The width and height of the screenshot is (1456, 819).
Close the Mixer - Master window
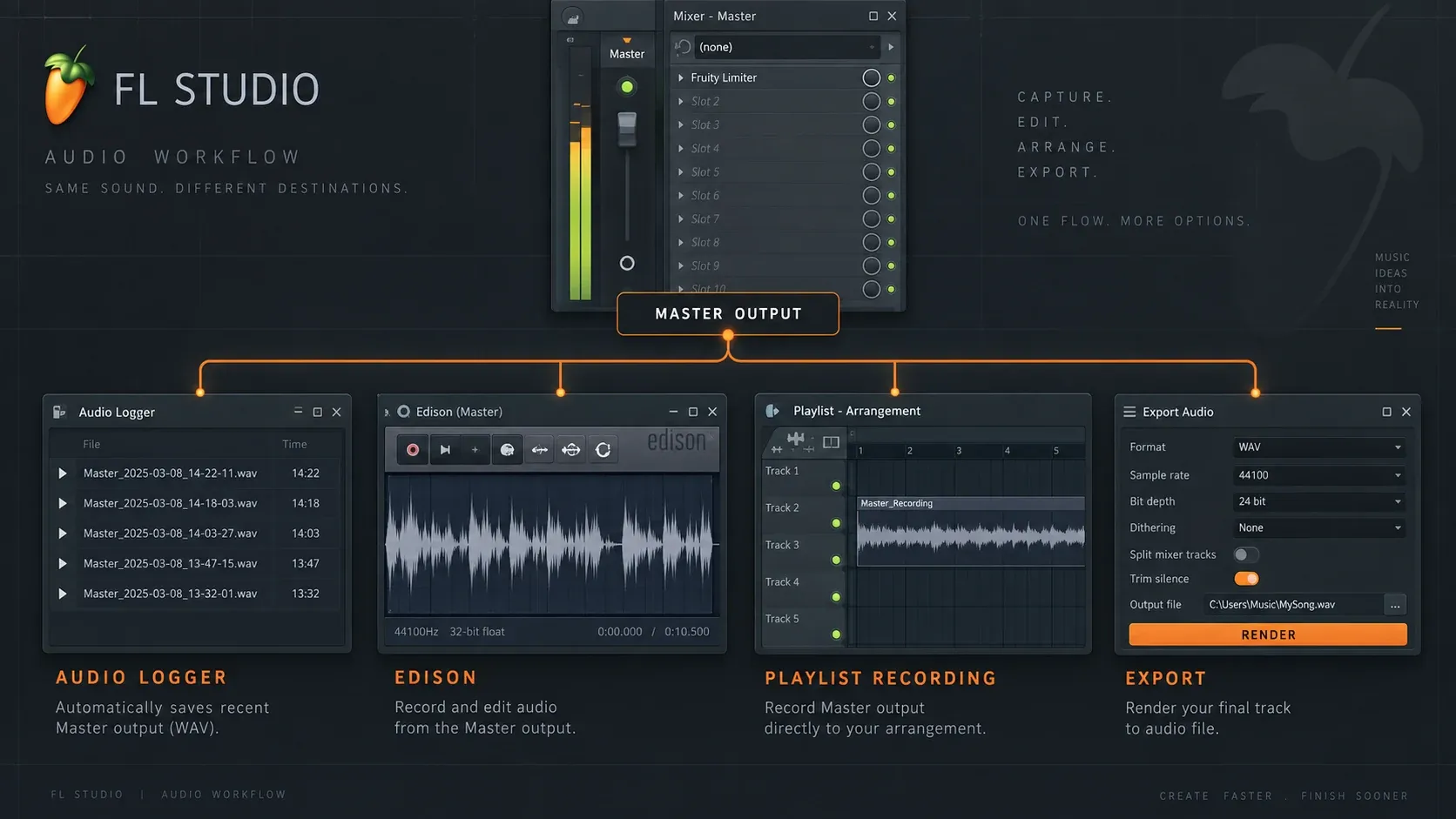tap(892, 17)
